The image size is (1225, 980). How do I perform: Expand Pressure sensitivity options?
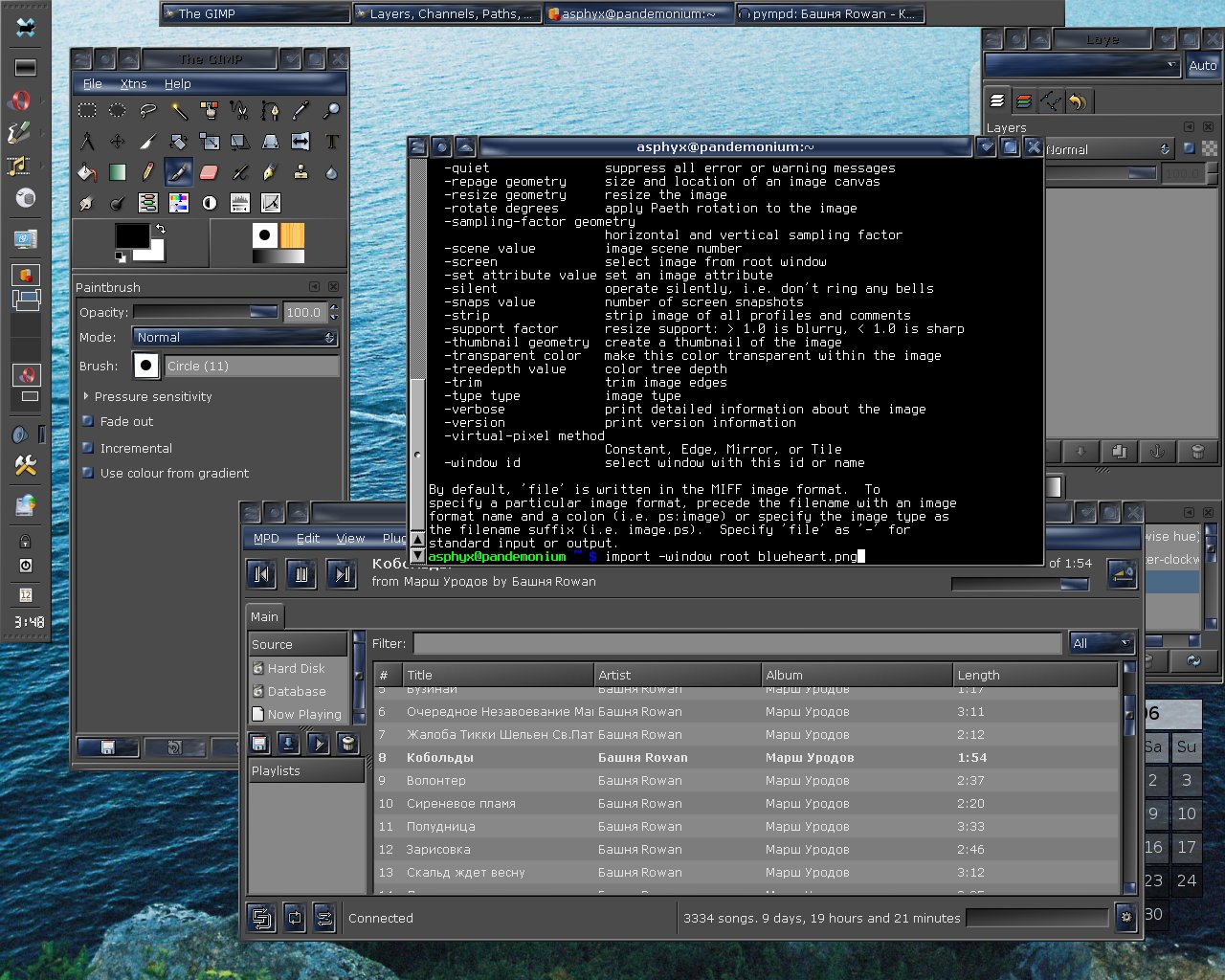(86, 396)
